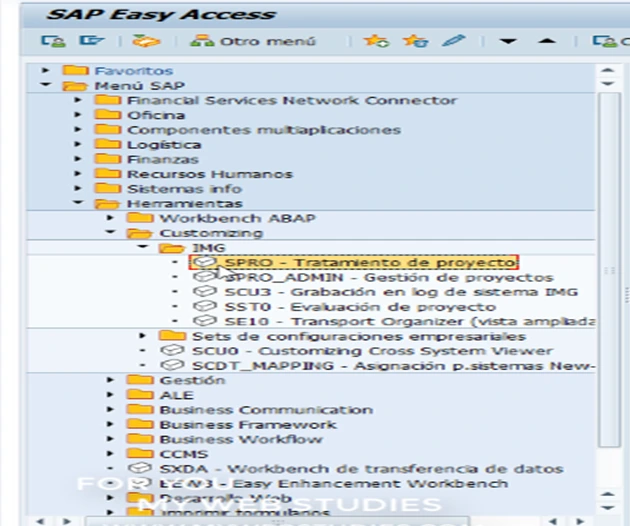Viewport: 630px width, 526px height.
Task: Select SCDT_MAPPING - Asignación p.sistemas entry
Action: point(377,366)
